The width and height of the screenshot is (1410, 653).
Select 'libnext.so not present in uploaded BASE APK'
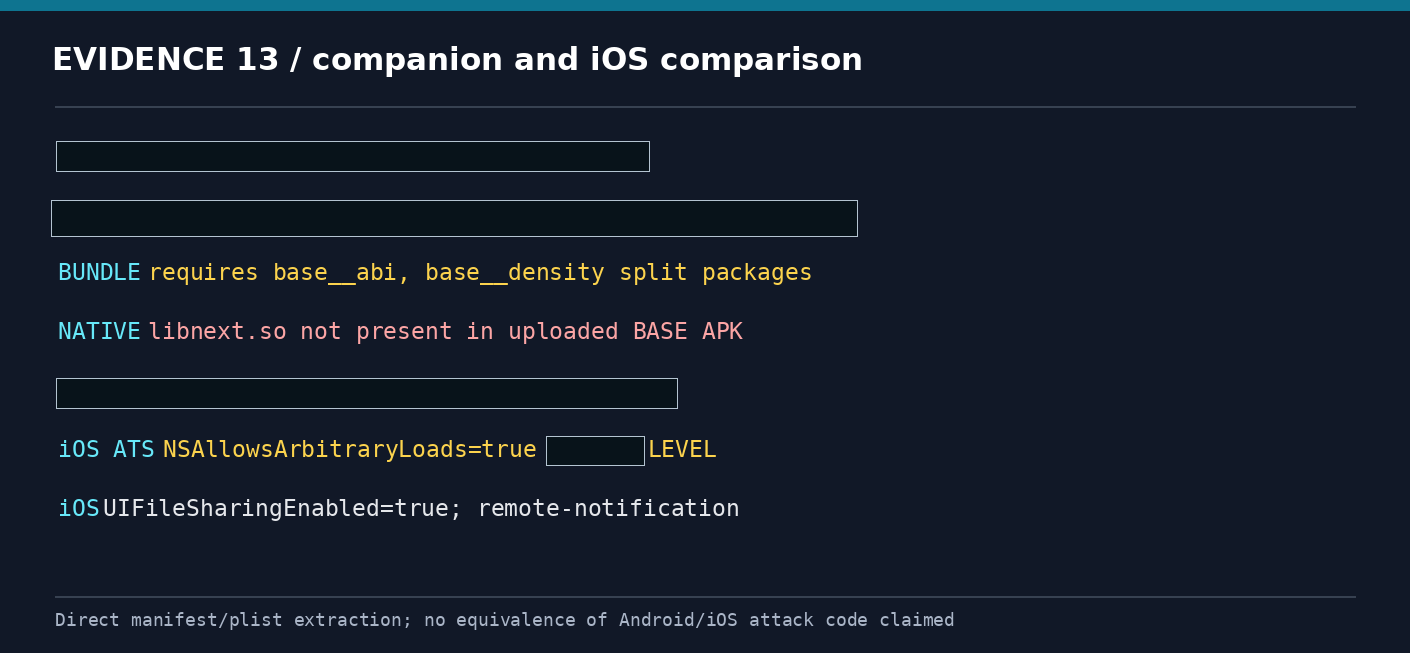pos(445,332)
